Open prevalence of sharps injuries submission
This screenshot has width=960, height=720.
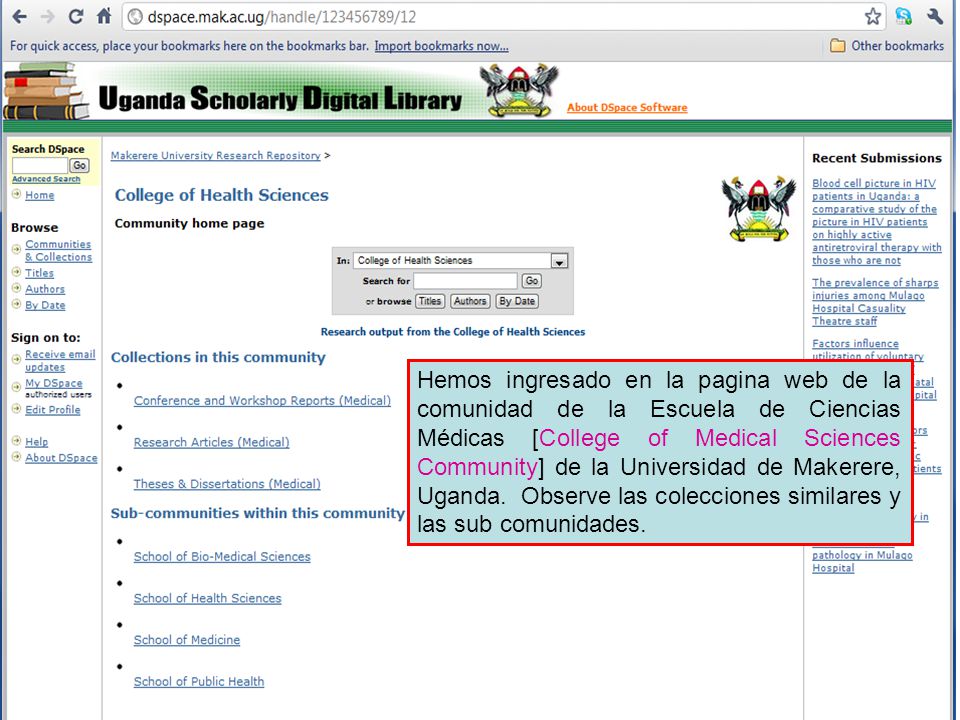click(874, 302)
